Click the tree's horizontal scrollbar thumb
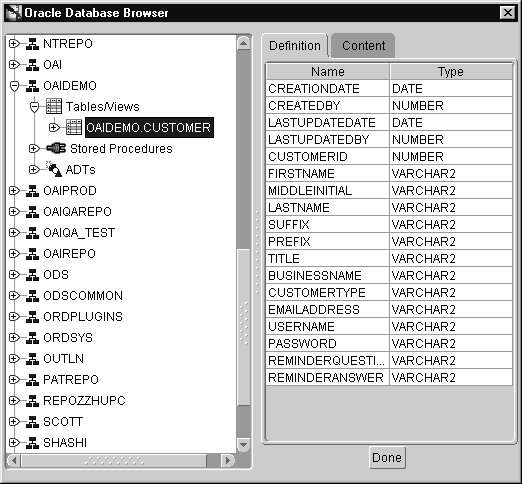 [x=114, y=461]
